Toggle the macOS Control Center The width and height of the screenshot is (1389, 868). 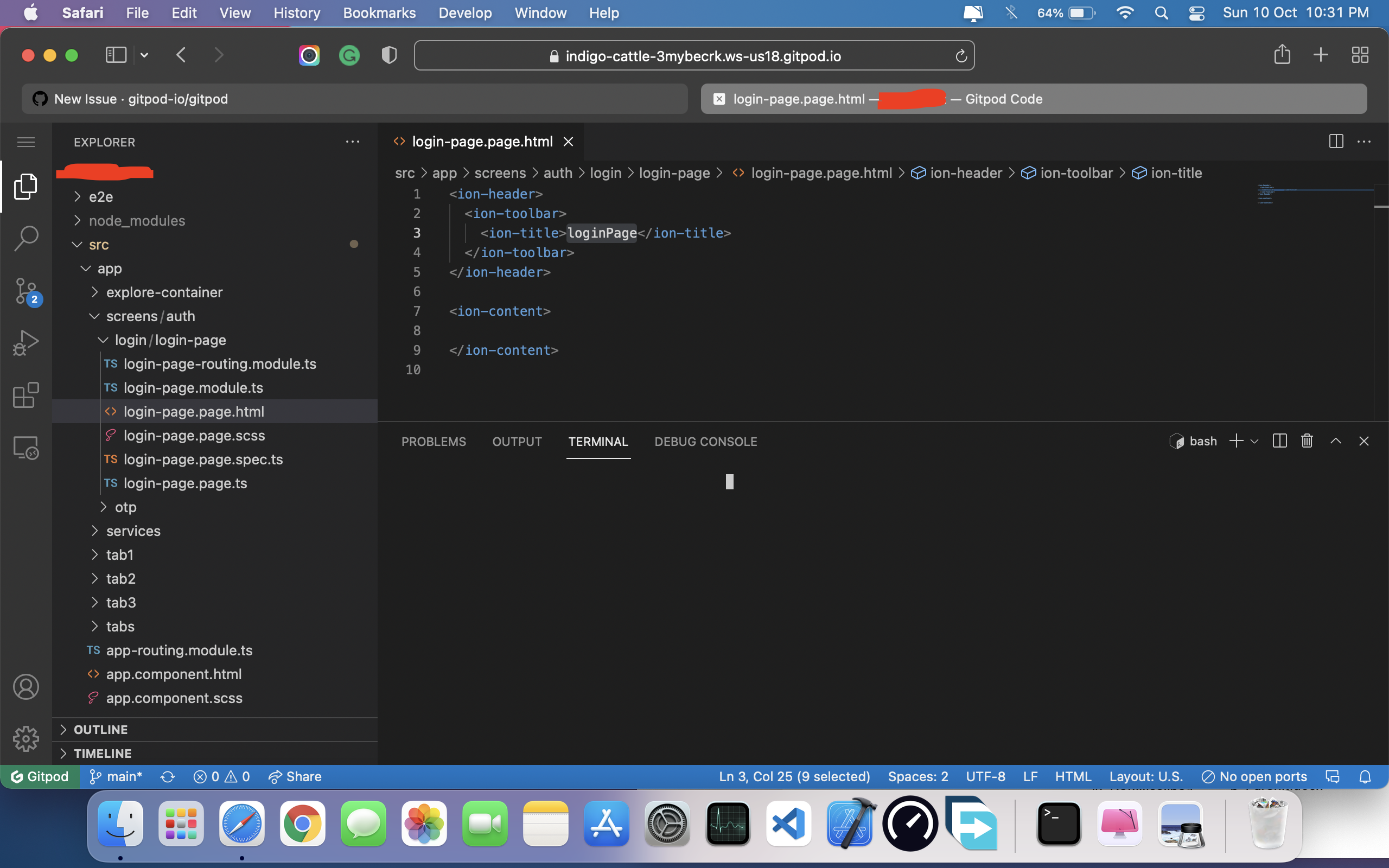1197,12
